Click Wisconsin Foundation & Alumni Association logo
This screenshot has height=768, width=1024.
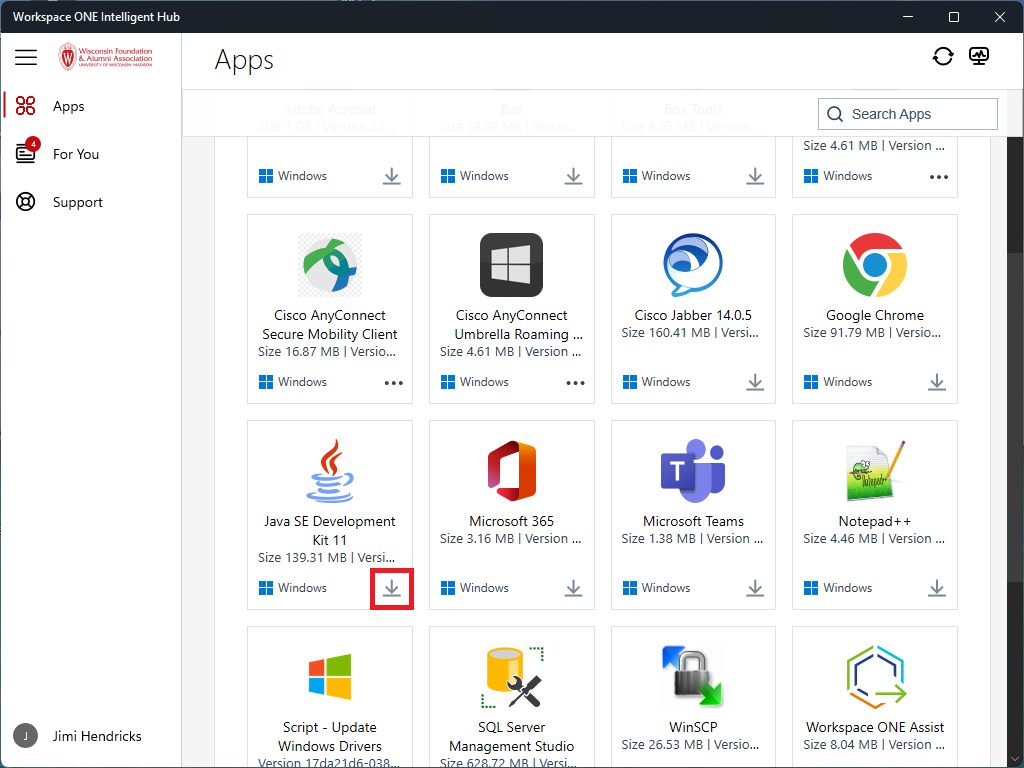(106, 57)
